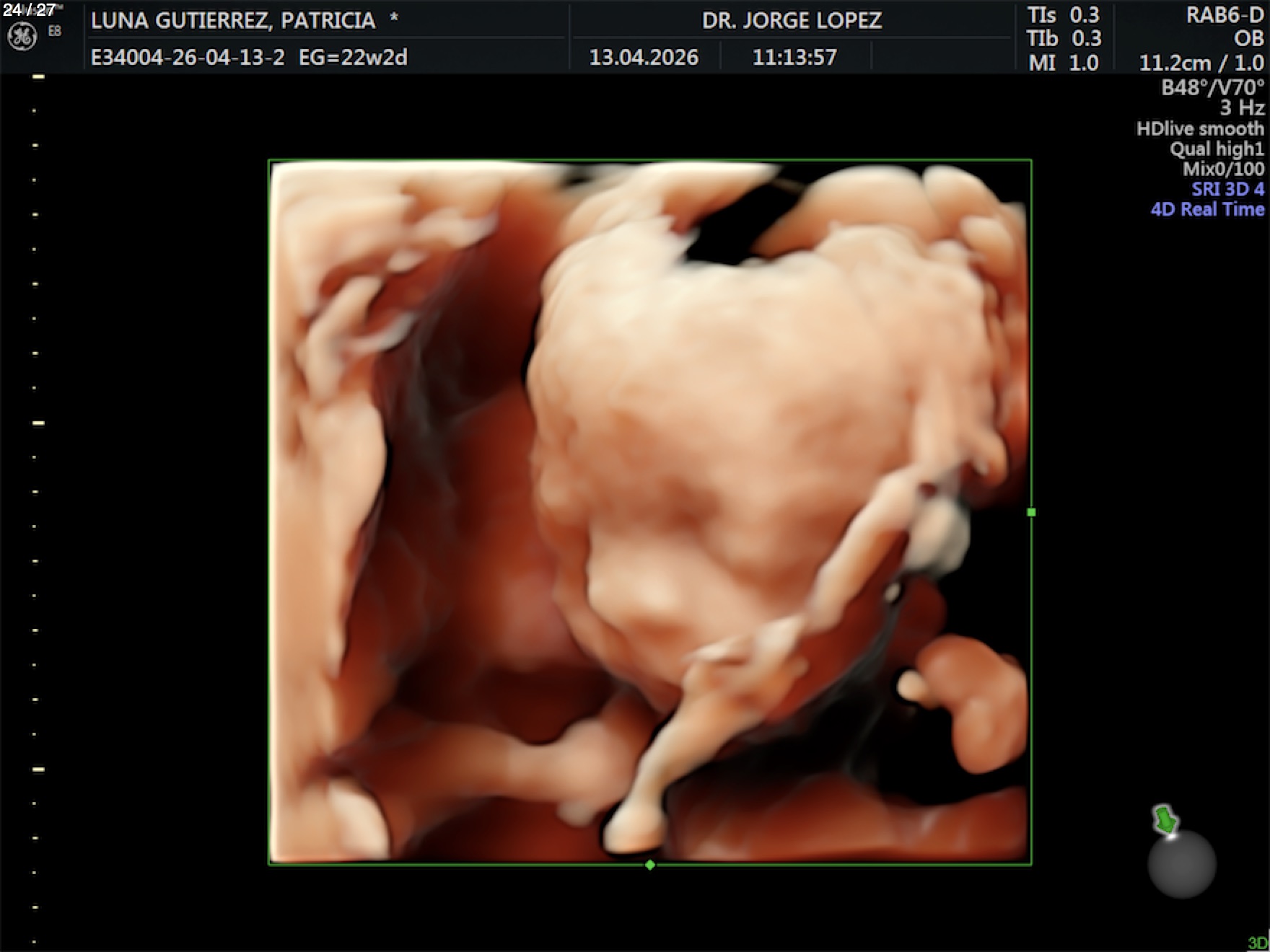The height and width of the screenshot is (952, 1270).
Task: Select the 4D Real Time mode label
Action: tap(1207, 210)
